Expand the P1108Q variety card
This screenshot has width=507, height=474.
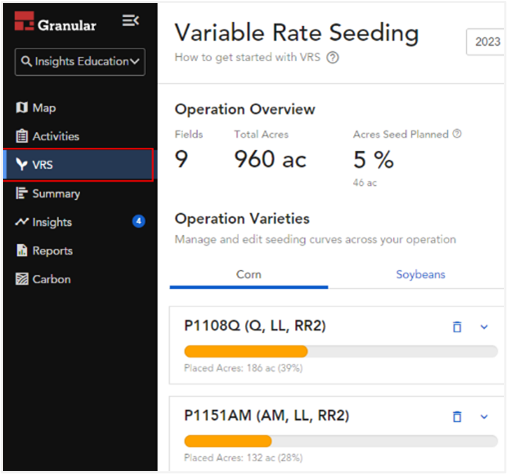(x=484, y=327)
